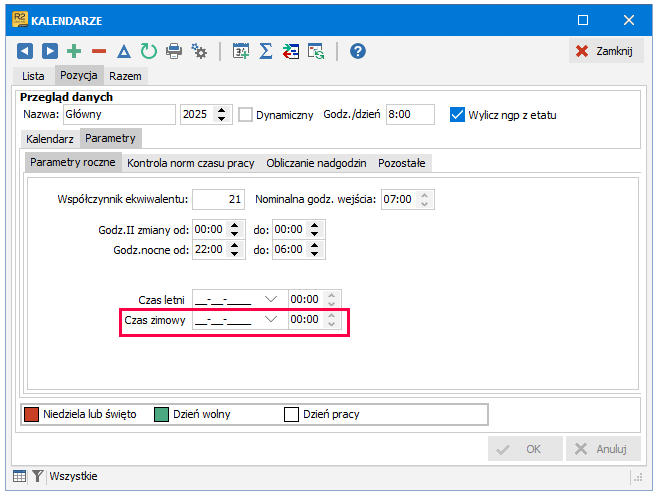Decrease the year 2025 spinner

(222, 119)
